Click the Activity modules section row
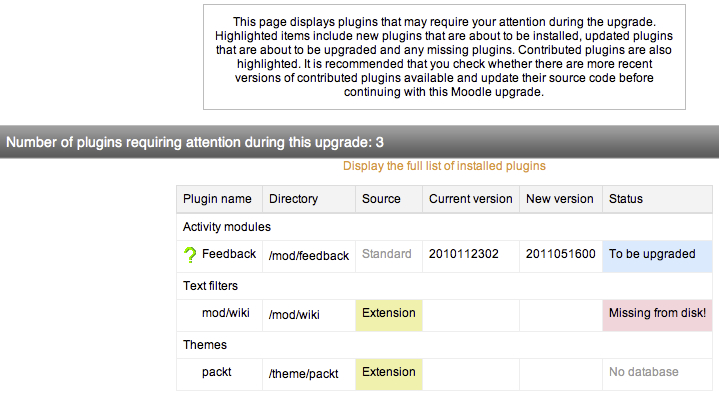The height and width of the screenshot is (395, 719). 444,227
